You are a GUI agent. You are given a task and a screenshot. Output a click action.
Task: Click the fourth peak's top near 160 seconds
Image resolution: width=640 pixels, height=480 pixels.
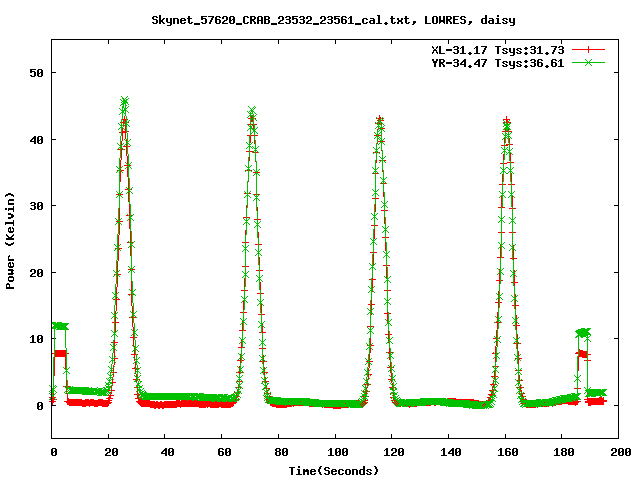pyautogui.click(x=507, y=121)
